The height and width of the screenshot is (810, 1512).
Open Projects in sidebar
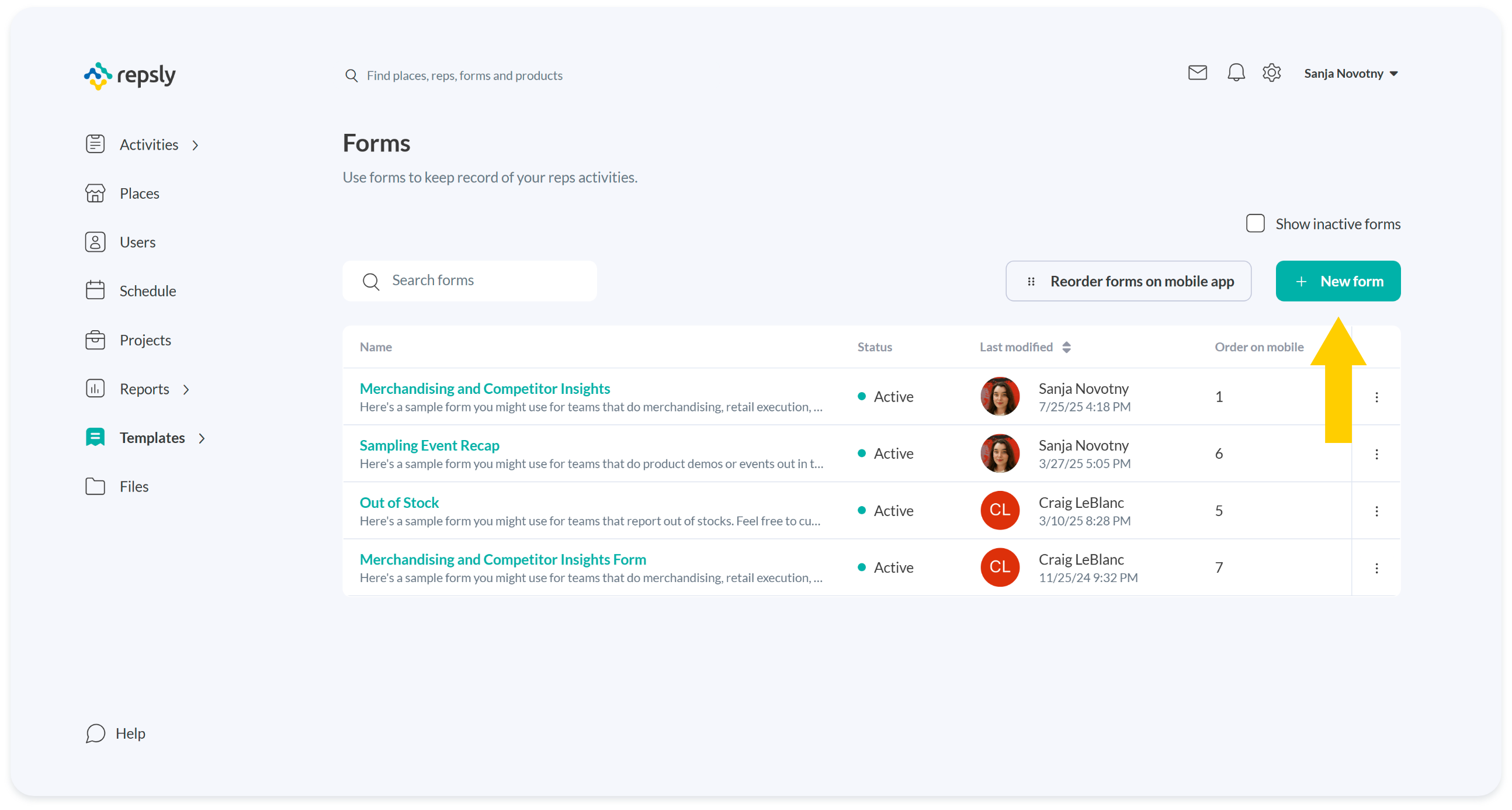click(x=145, y=341)
